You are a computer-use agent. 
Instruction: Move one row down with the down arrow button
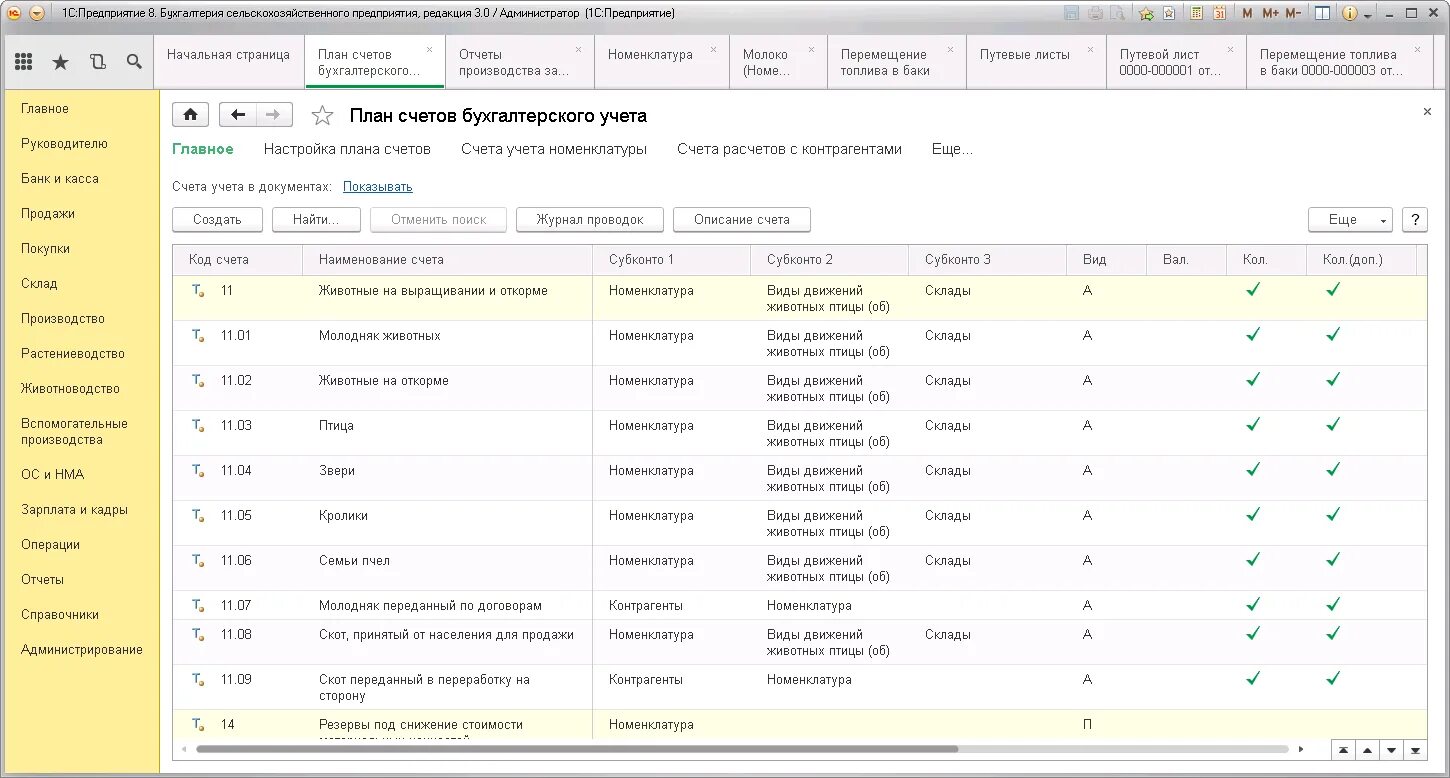coord(1391,749)
